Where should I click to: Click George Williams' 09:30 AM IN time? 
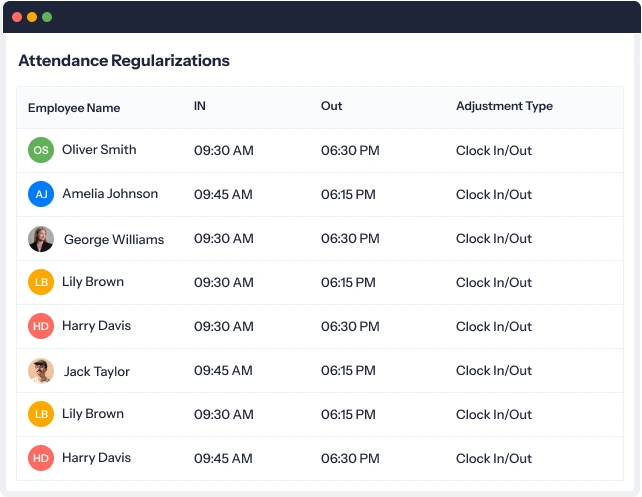224,238
